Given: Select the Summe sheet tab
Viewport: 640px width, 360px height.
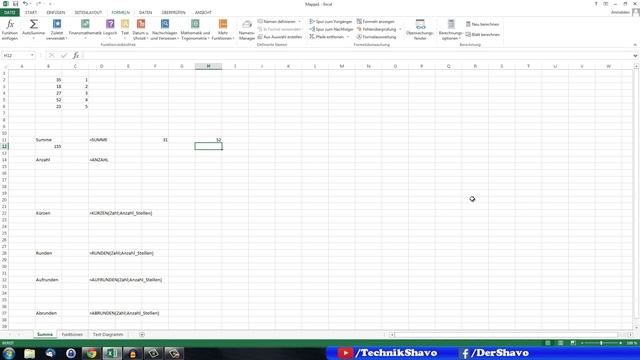Looking at the screenshot, I should [x=45, y=335].
